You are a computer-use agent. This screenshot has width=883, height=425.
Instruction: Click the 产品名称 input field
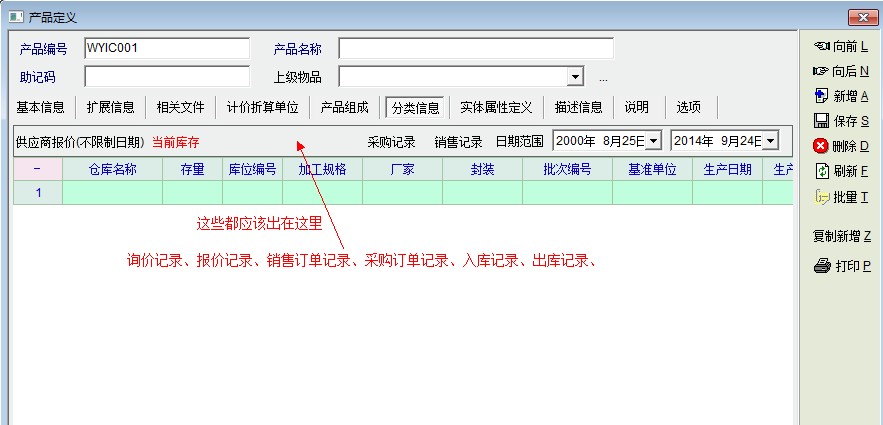click(475, 48)
